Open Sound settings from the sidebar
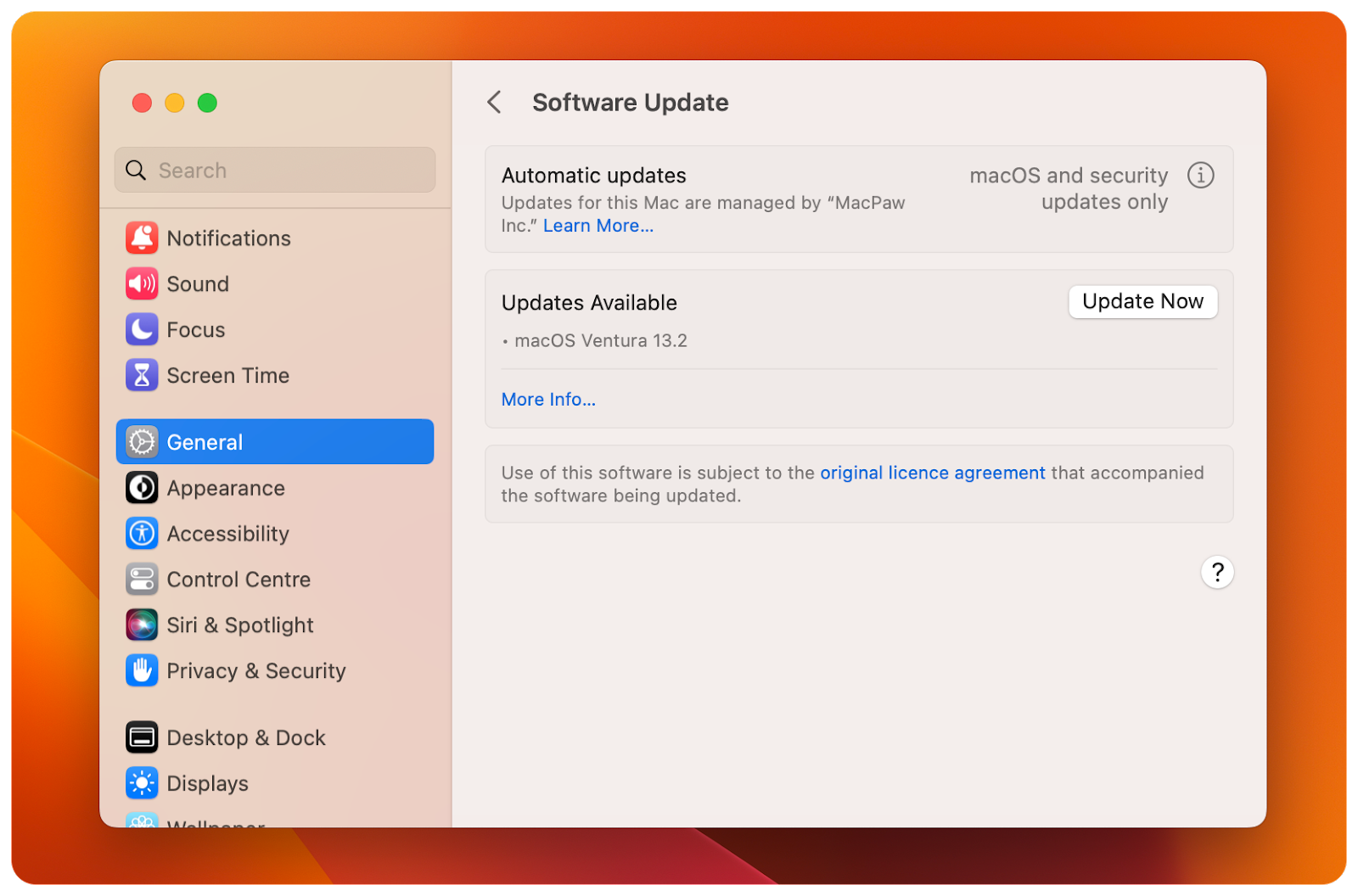This screenshot has width=1358, height=896. pyautogui.click(x=142, y=284)
